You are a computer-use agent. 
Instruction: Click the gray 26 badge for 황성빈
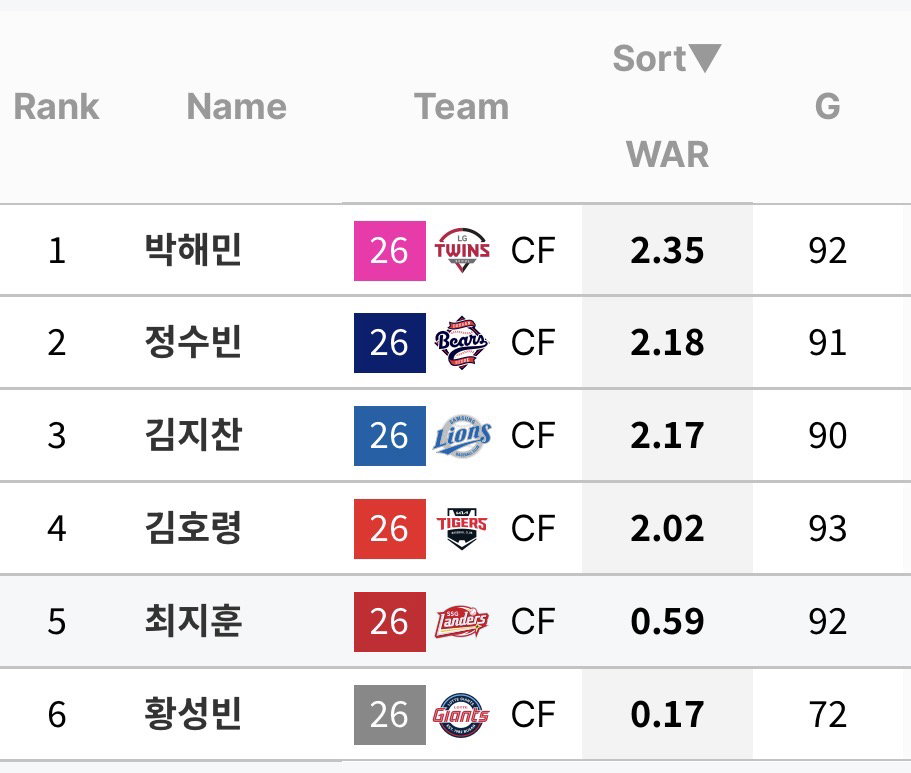[x=390, y=715]
